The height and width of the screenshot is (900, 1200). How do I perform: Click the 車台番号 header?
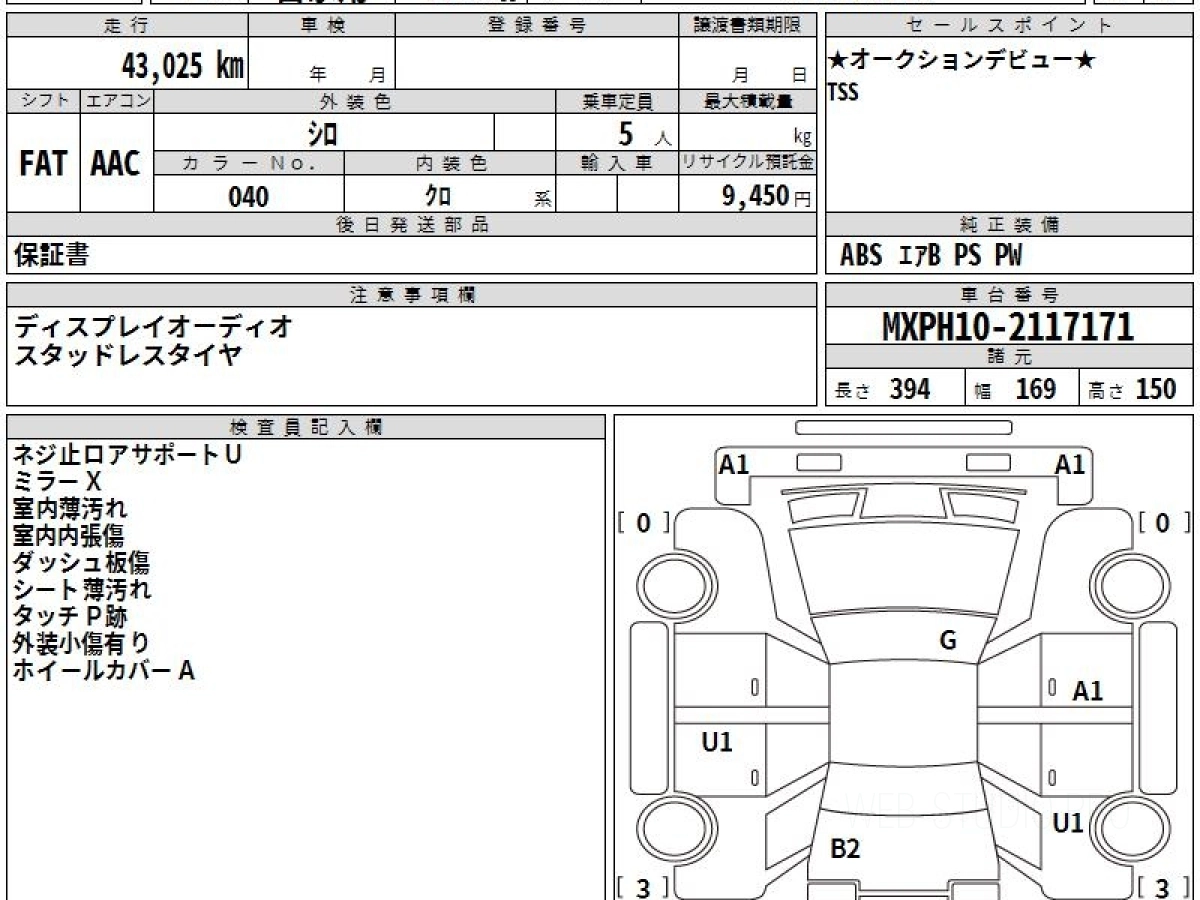pyautogui.click(x=1010, y=295)
